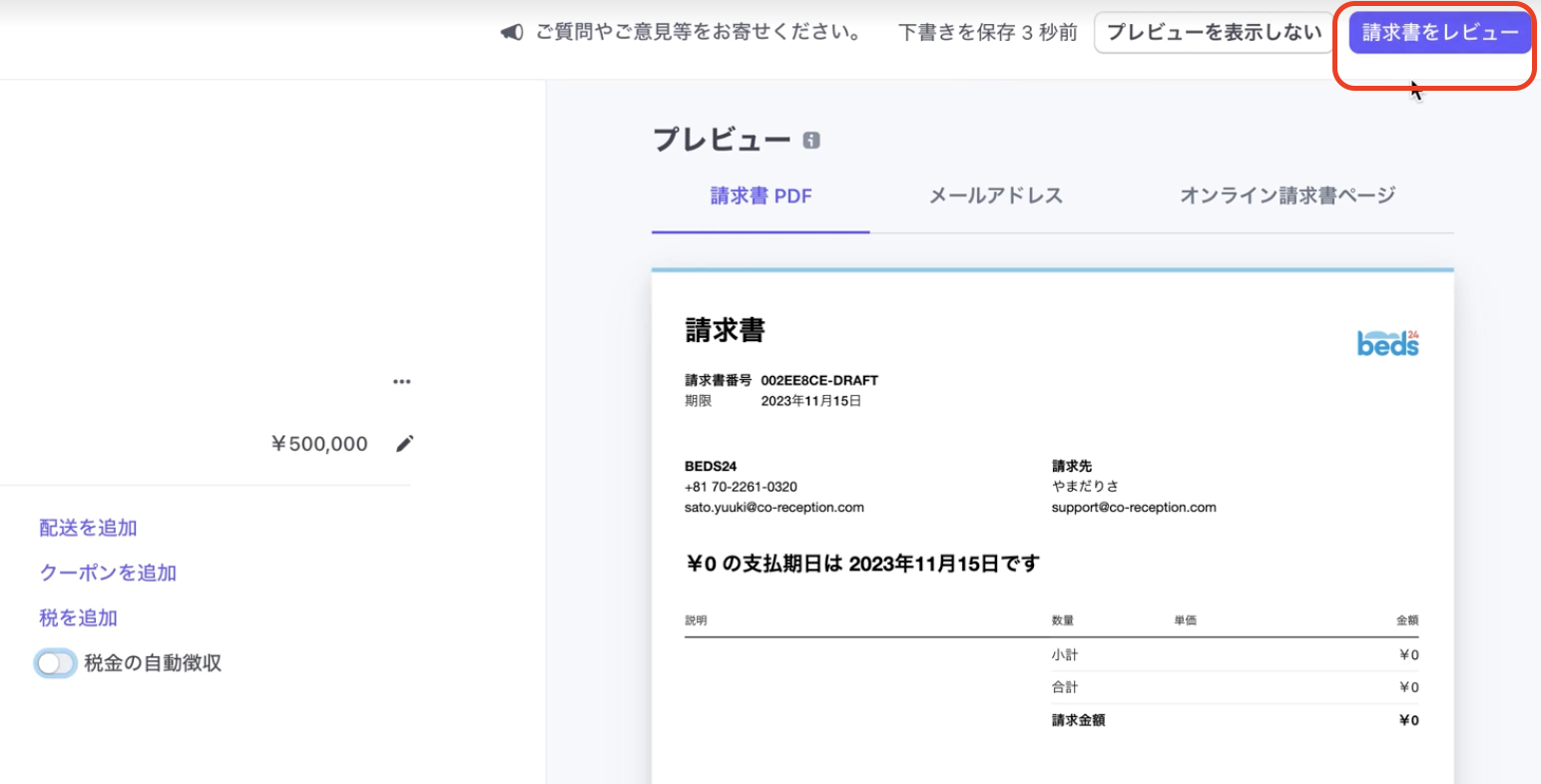Screen dimensions: 1541x784
Task: Open the オンライン請求書ページ tab
Action: [x=1286, y=196]
